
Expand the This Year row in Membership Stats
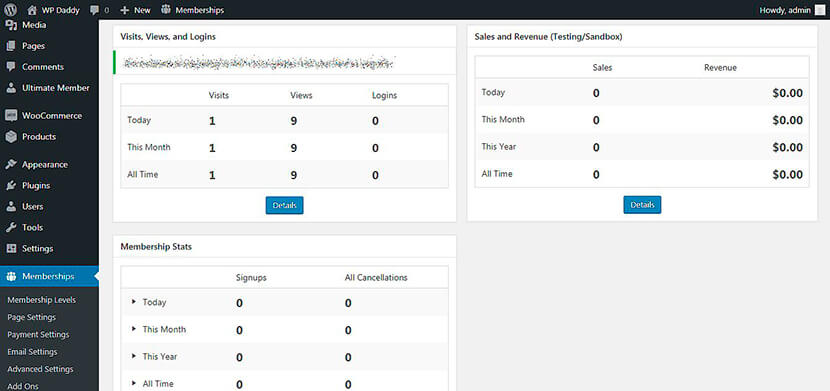click(134, 357)
